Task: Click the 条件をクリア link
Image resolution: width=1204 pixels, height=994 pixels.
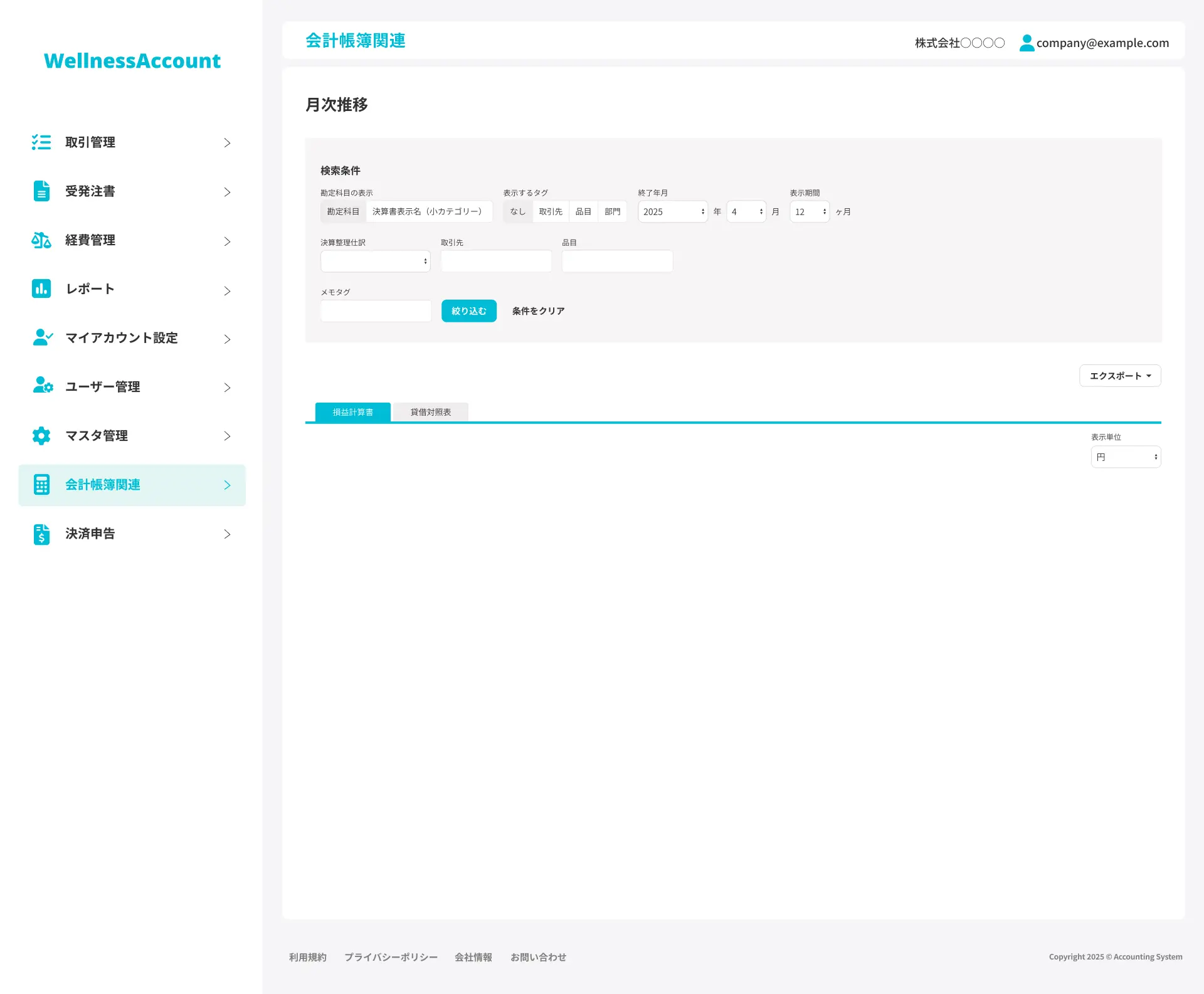Action: click(538, 311)
